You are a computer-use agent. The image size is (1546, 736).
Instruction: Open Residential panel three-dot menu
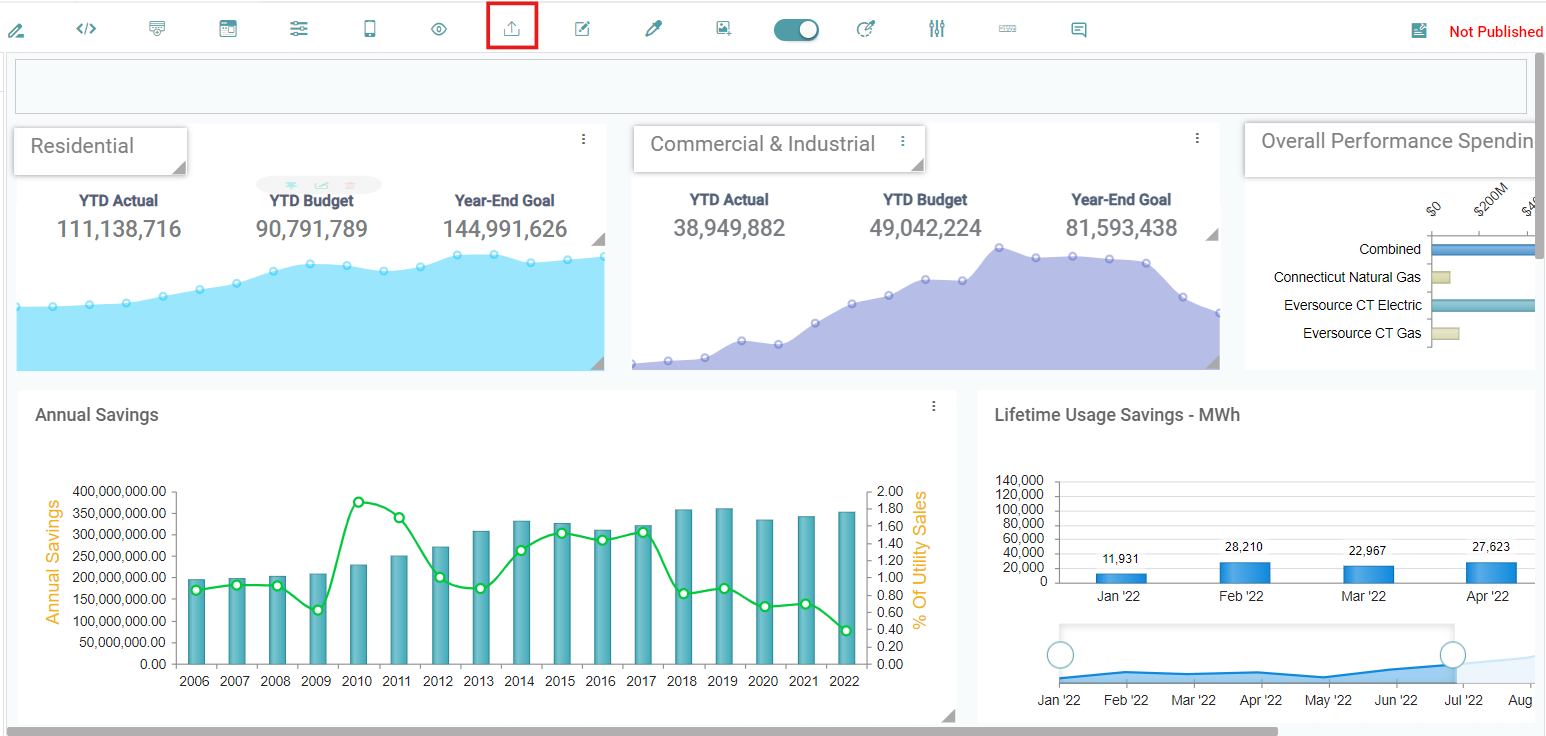(x=583, y=139)
